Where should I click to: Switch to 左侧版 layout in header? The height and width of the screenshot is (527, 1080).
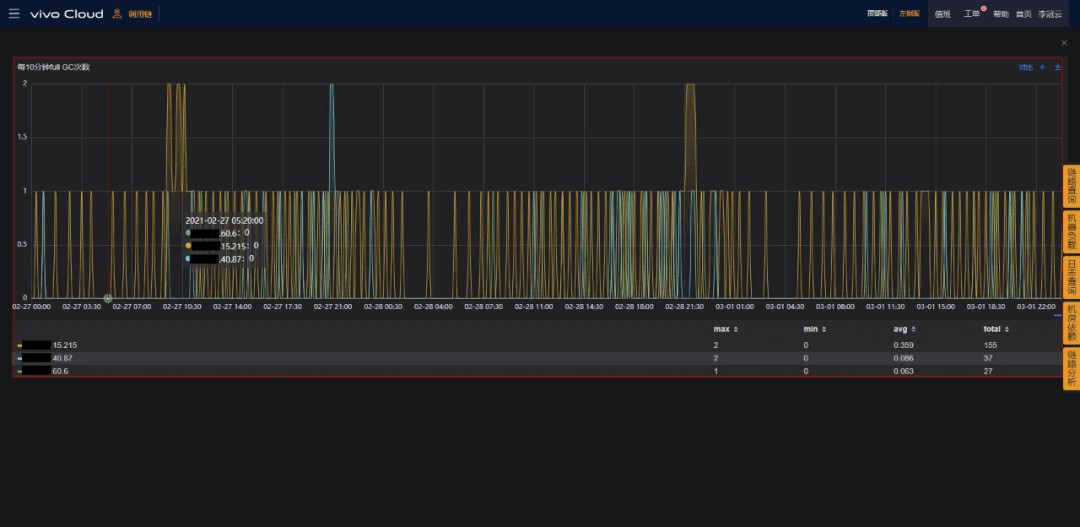909,14
